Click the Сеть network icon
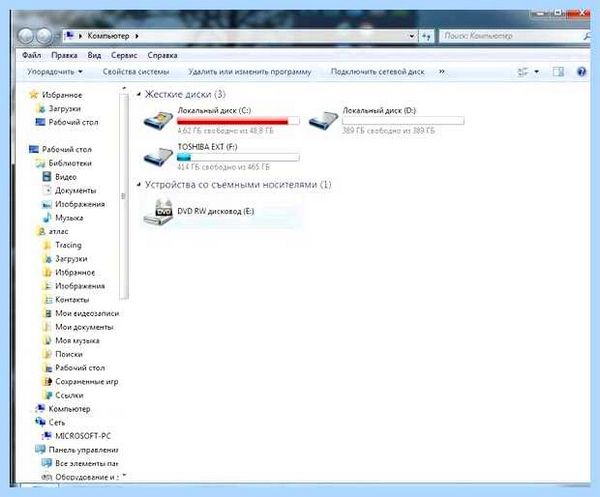 (40, 422)
